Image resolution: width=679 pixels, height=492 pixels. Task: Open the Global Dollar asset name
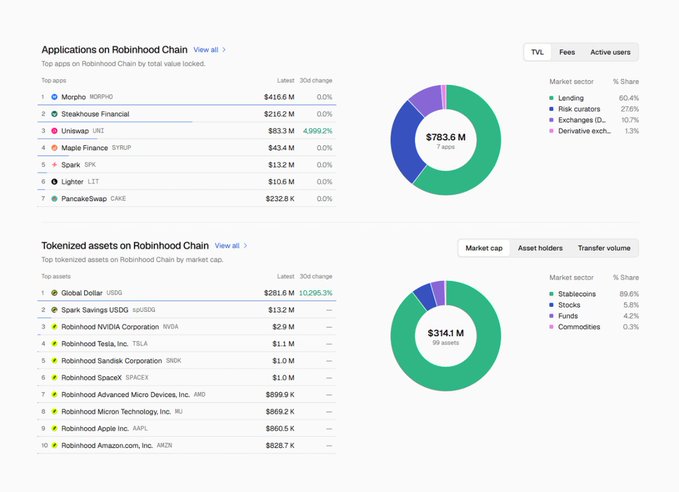click(x=82, y=293)
